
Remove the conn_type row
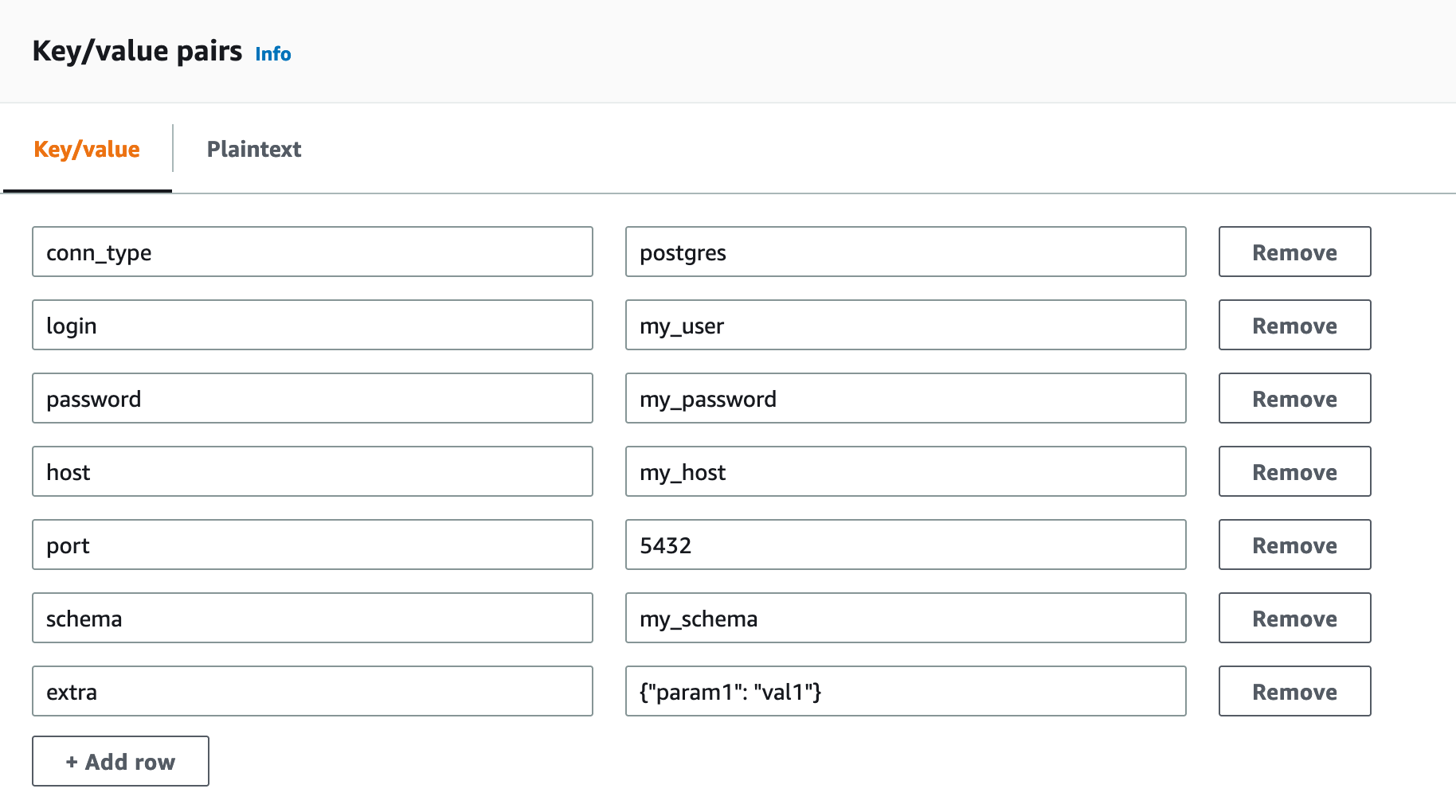pos(1294,252)
